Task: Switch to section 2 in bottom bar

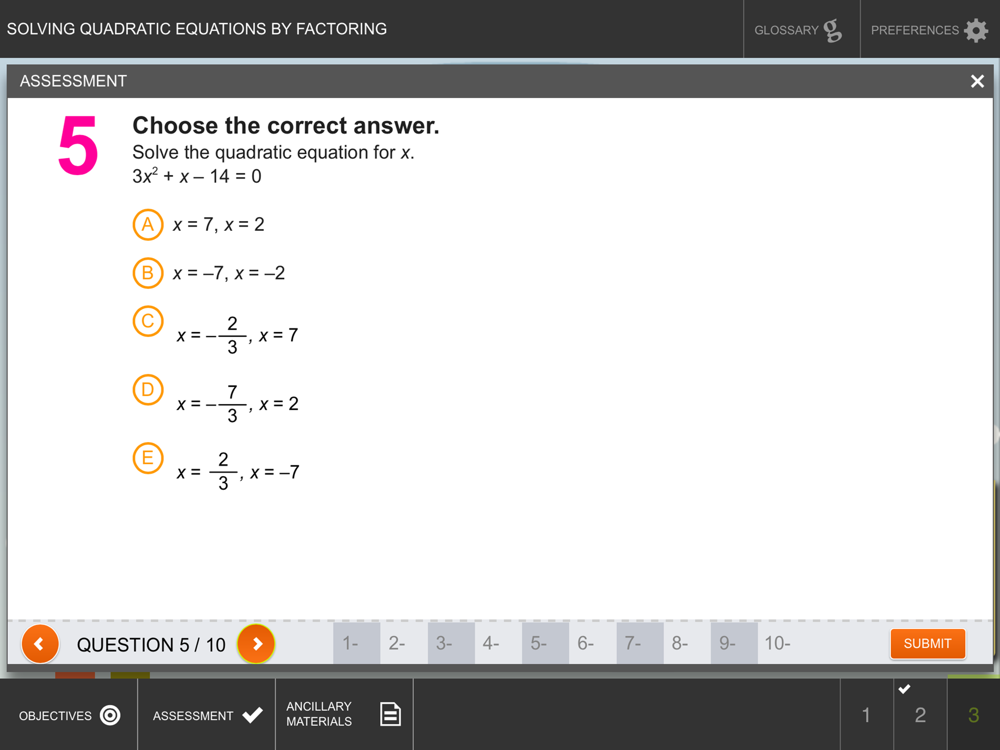Action: [x=920, y=714]
